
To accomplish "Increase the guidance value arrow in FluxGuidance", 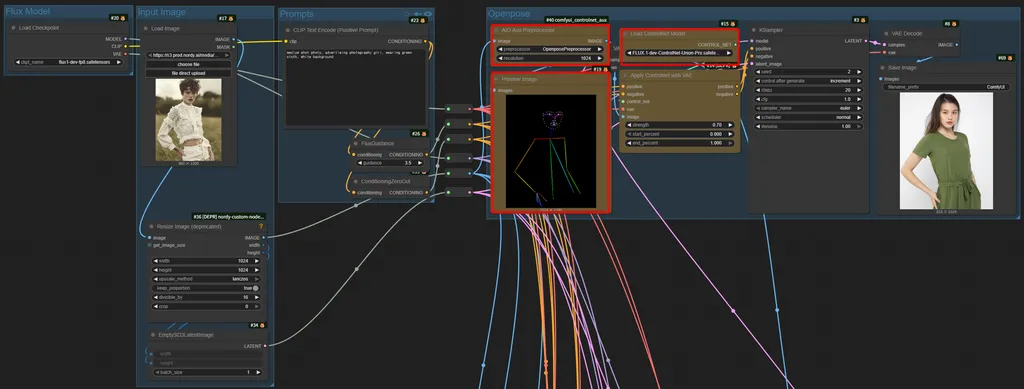I will (x=419, y=163).
